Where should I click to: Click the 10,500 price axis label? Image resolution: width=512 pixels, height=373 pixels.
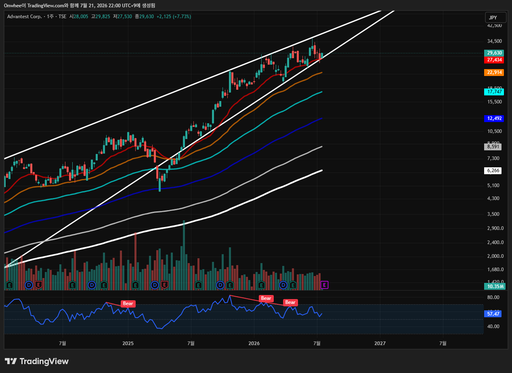[x=494, y=131]
